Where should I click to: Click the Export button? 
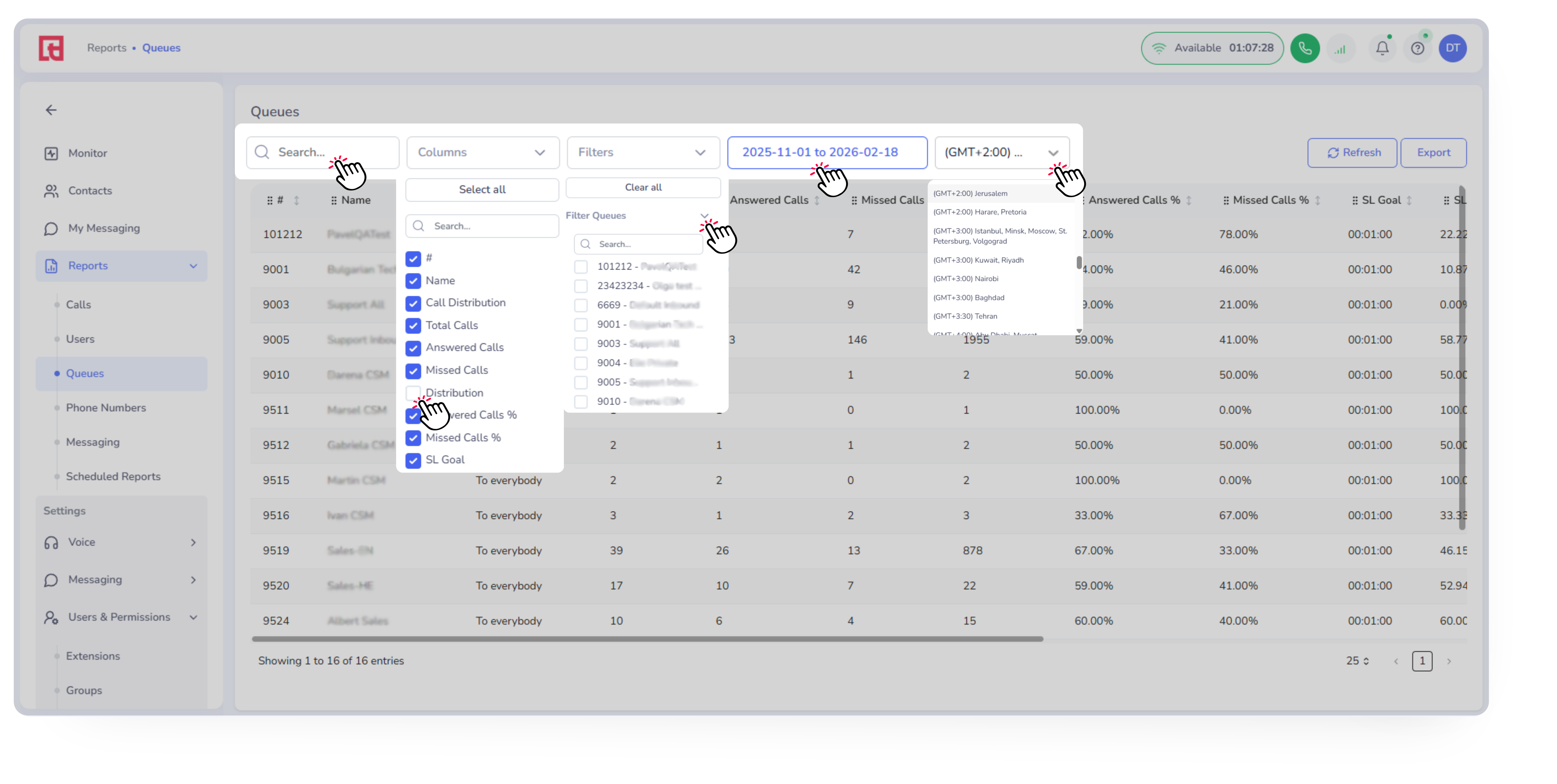pos(1433,153)
